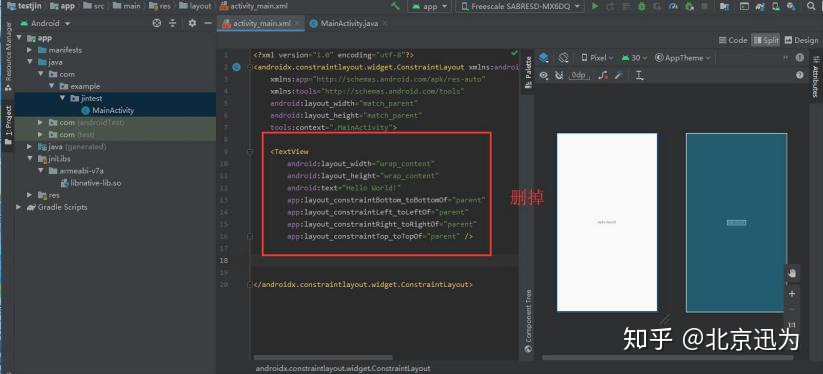Click the green checkmark inspection indicator
Screen dimensions: 823x374
514,54
